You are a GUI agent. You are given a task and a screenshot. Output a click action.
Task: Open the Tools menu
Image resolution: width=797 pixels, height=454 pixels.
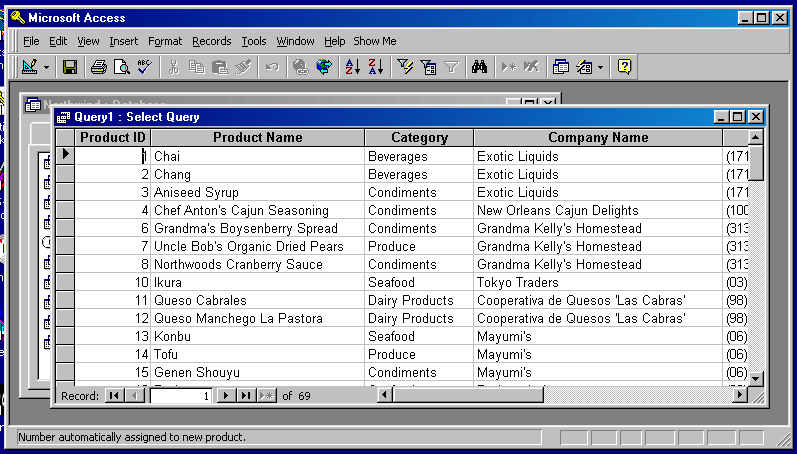[x=254, y=41]
